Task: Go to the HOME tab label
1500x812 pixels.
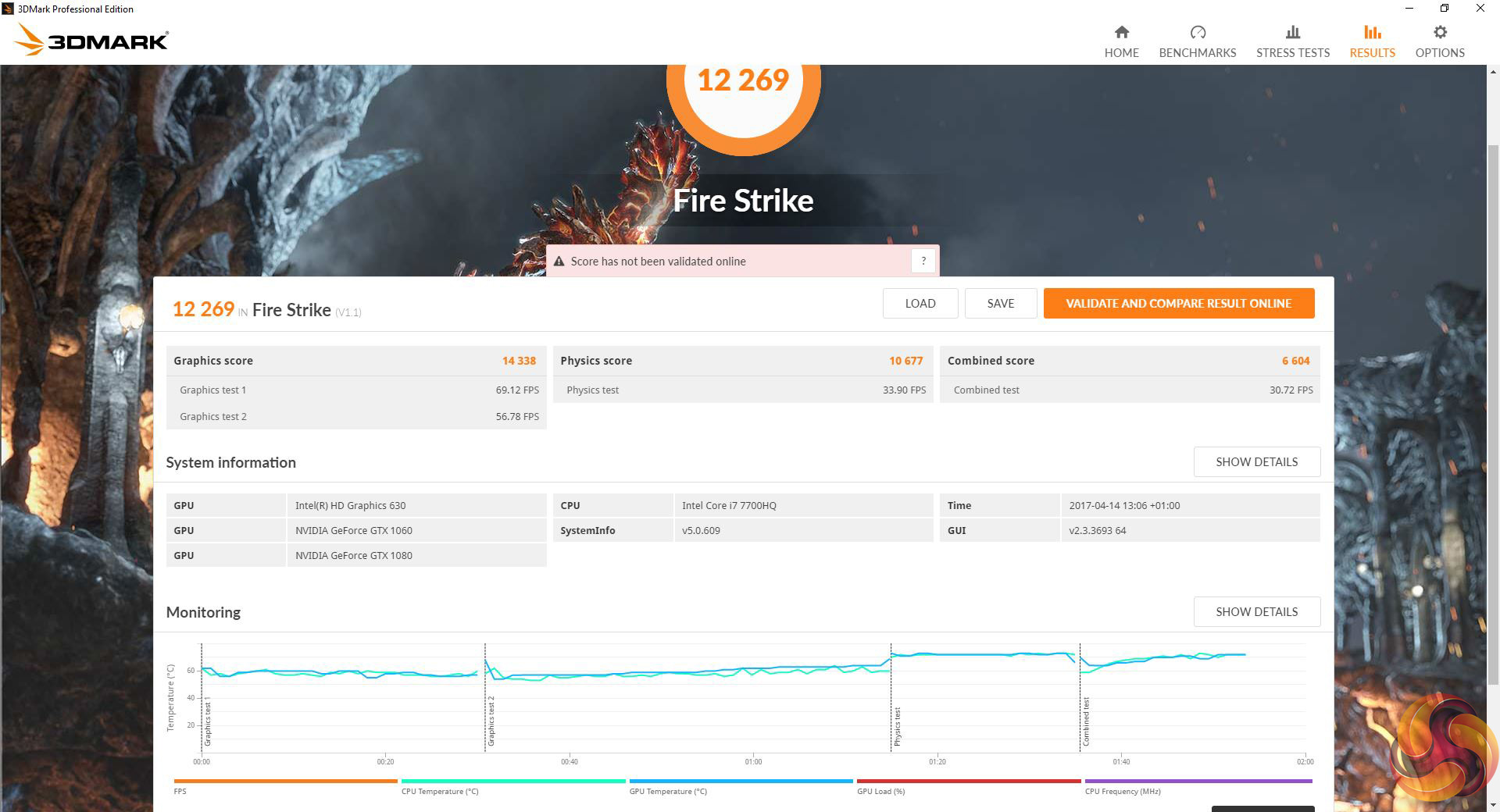Action: click(1121, 53)
